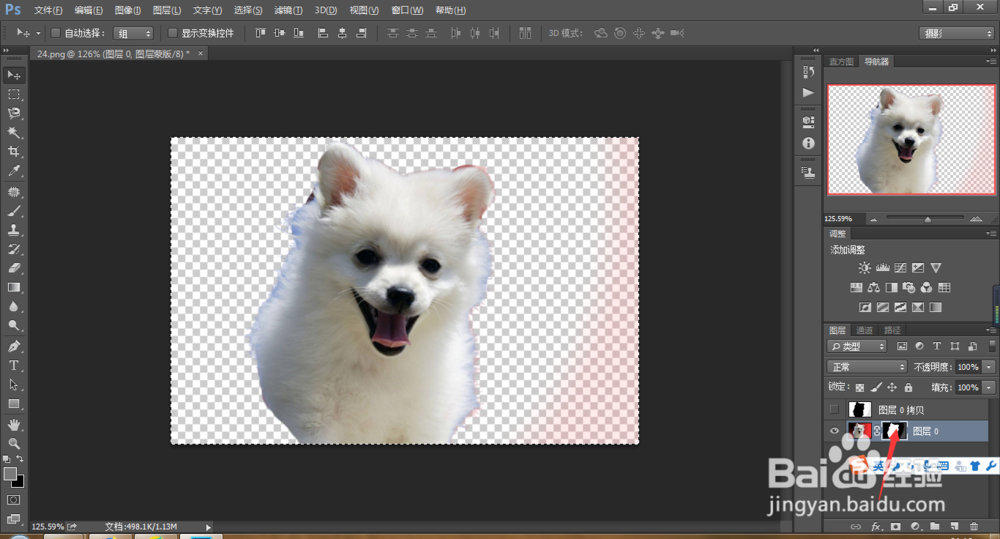
Task: Click the 图层 0 拷贝 layer name
Action: click(901, 410)
